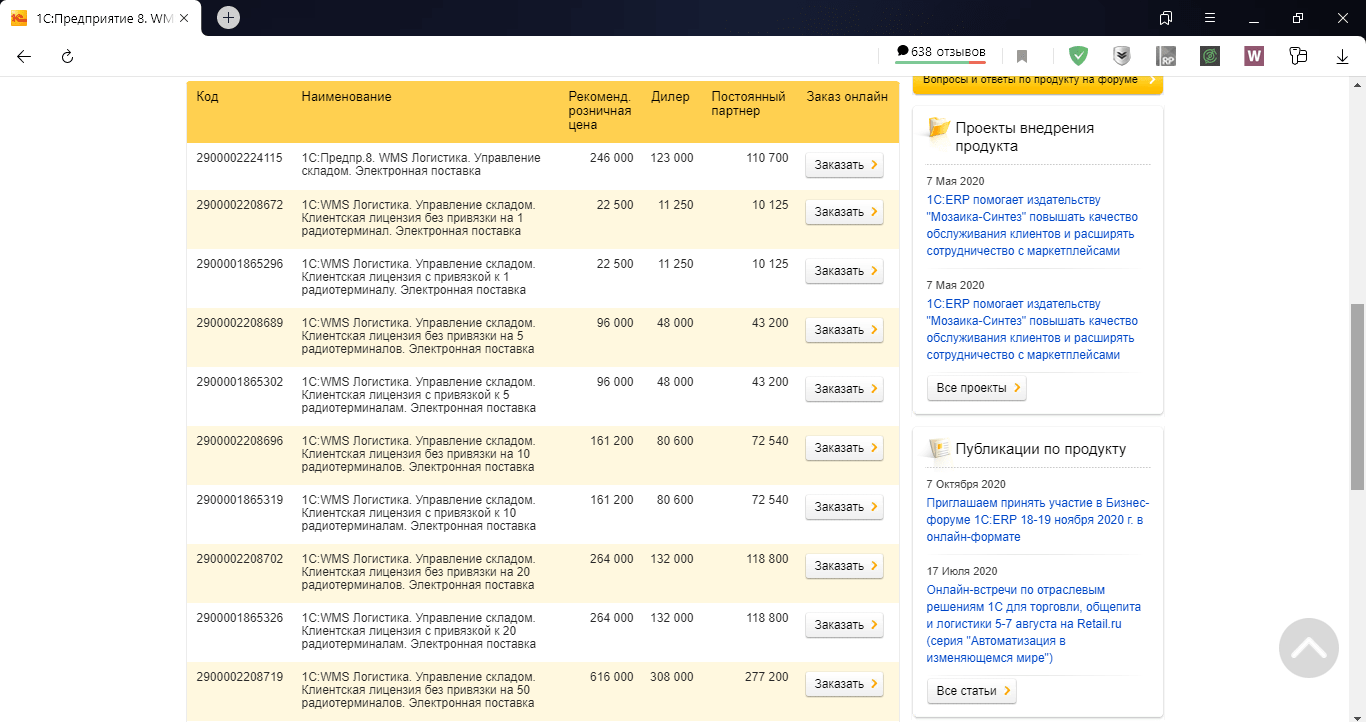Select code cell 2900002208672
Screen dimensions: 1366x722
(239, 205)
